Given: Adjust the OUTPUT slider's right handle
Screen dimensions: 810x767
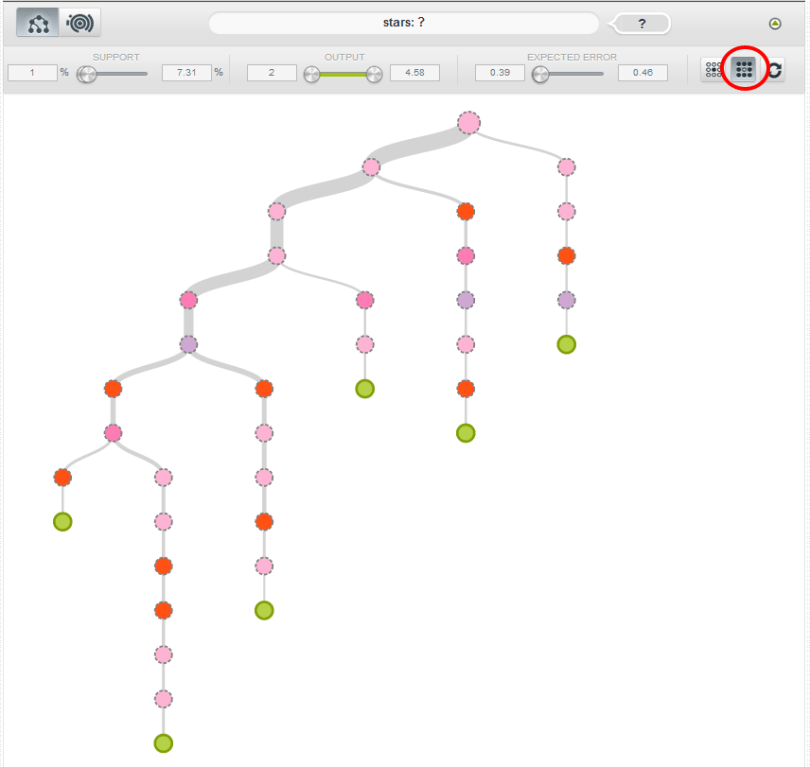Looking at the screenshot, I should pyautogui.click(x=375, y=73).
